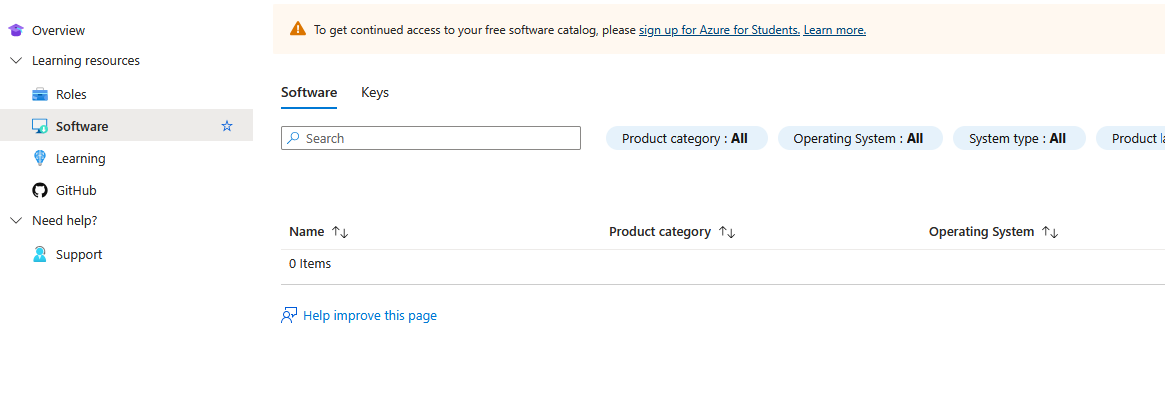Click the Software monitor icon
This screenshot has height=411, width=1165.
tap(40, 127)
